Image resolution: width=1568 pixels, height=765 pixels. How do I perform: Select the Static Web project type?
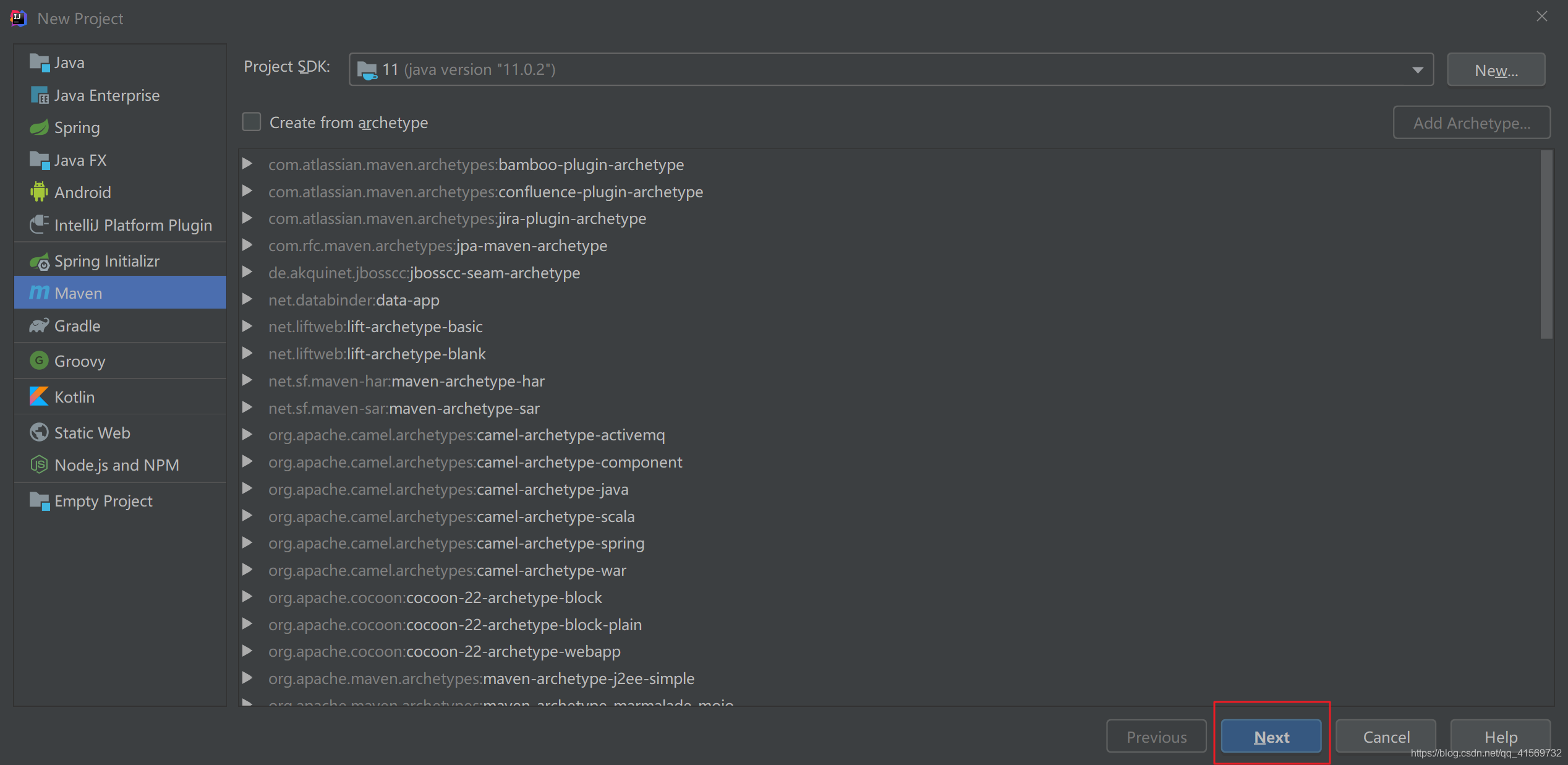(93, 432)
